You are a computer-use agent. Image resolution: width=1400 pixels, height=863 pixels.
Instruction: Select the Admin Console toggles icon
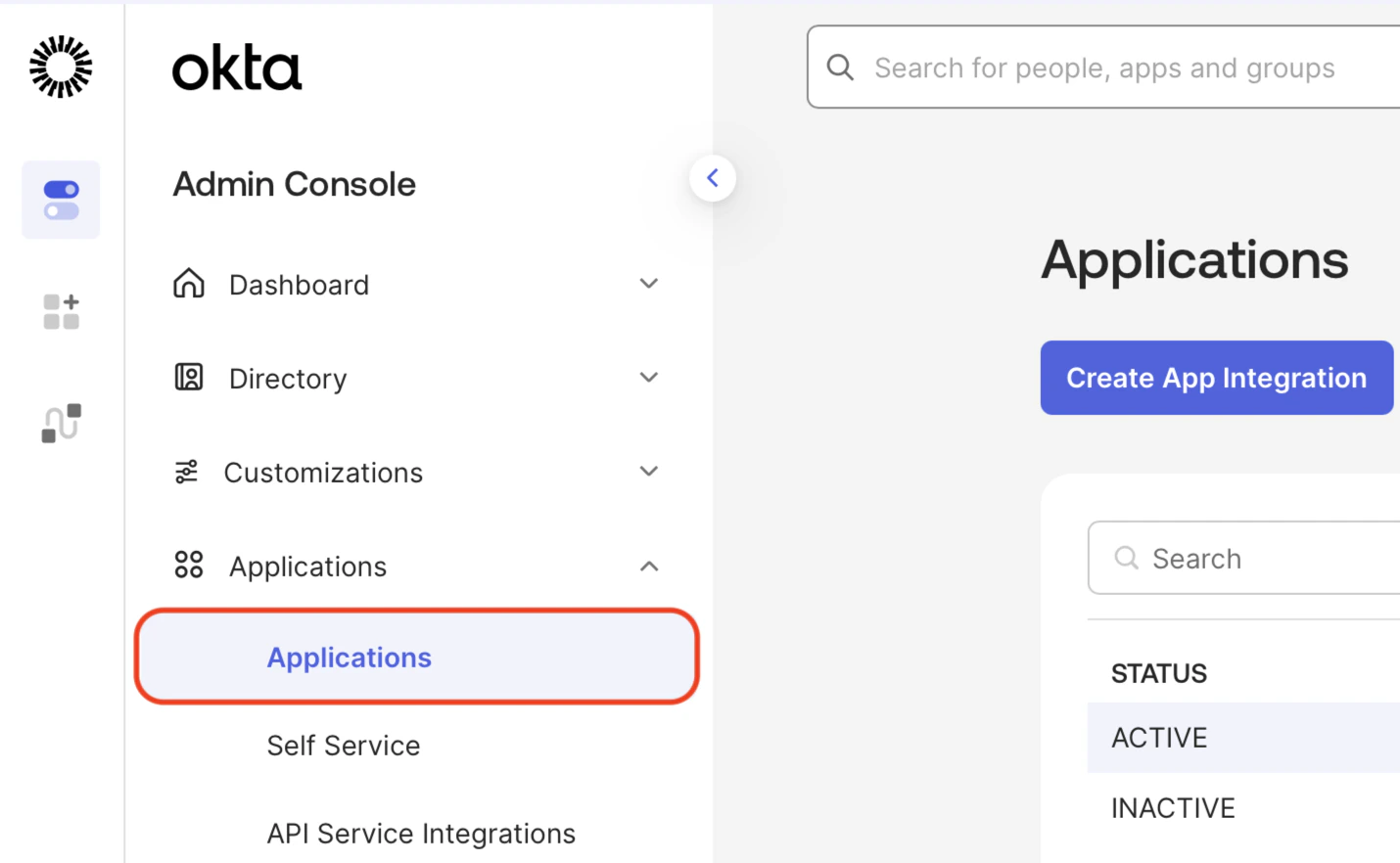[61, 200]
